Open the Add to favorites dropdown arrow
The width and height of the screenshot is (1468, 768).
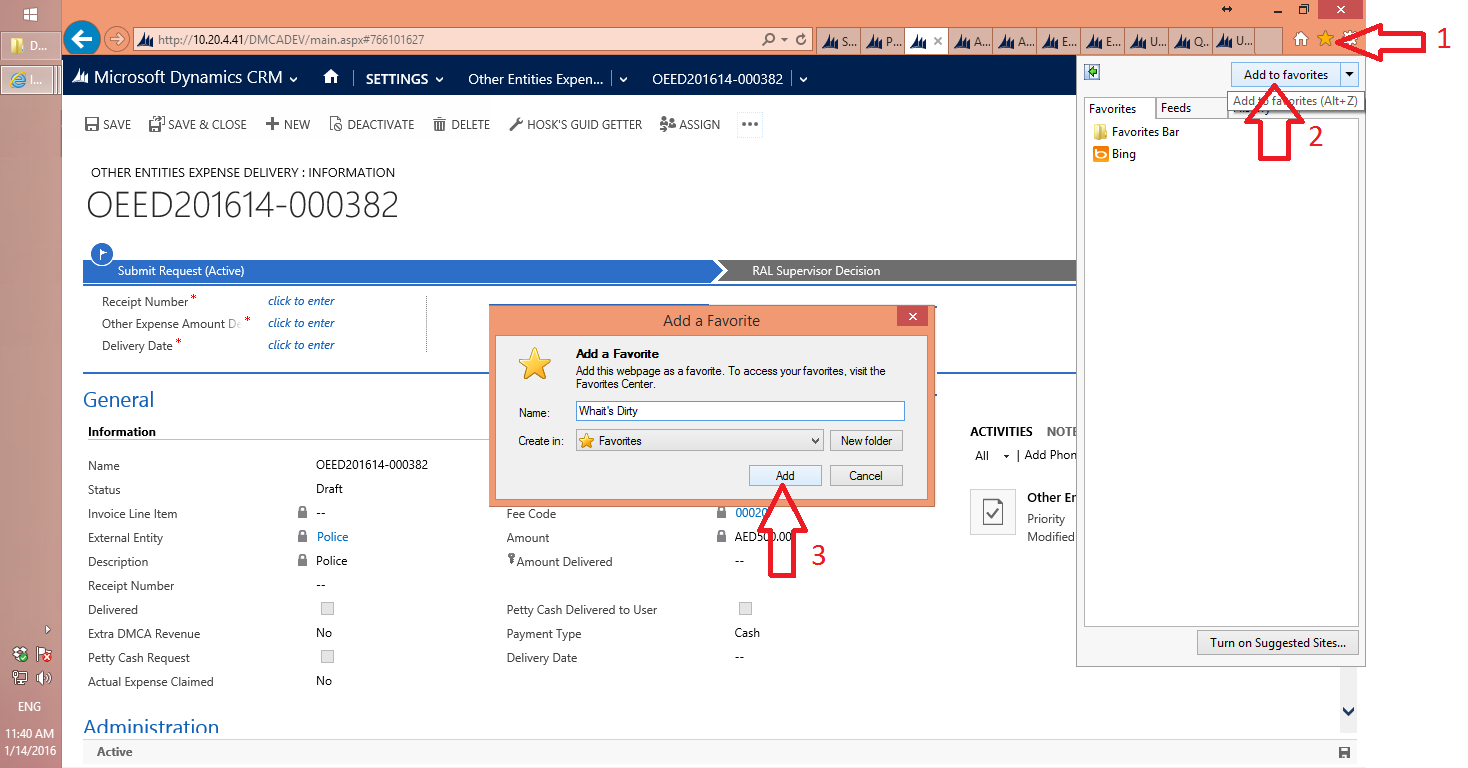point(1349,74)
